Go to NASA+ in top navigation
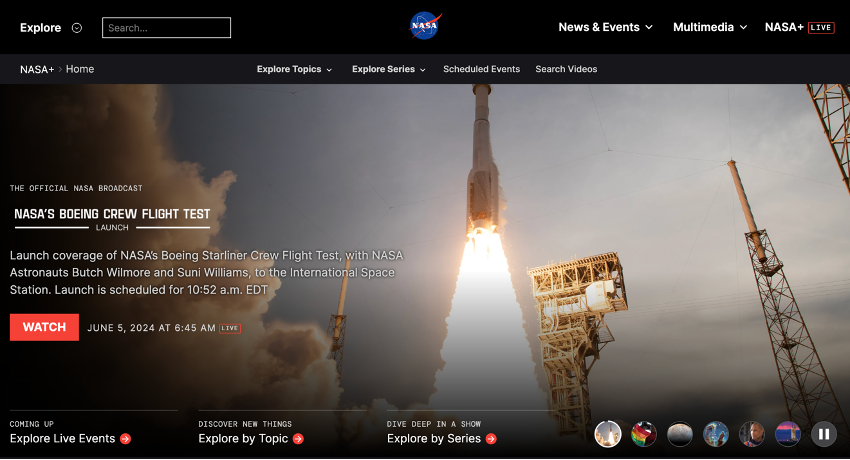Image resolution: width=850 pixels, height=460 pixels. [x=784, y=27]
